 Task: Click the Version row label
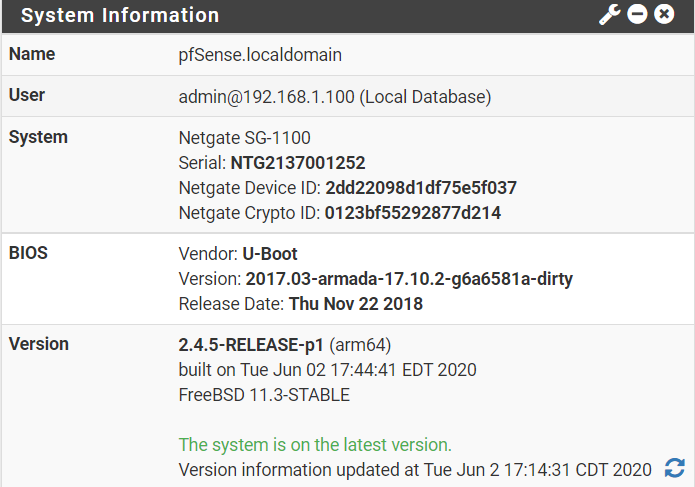tap(39, 344)
